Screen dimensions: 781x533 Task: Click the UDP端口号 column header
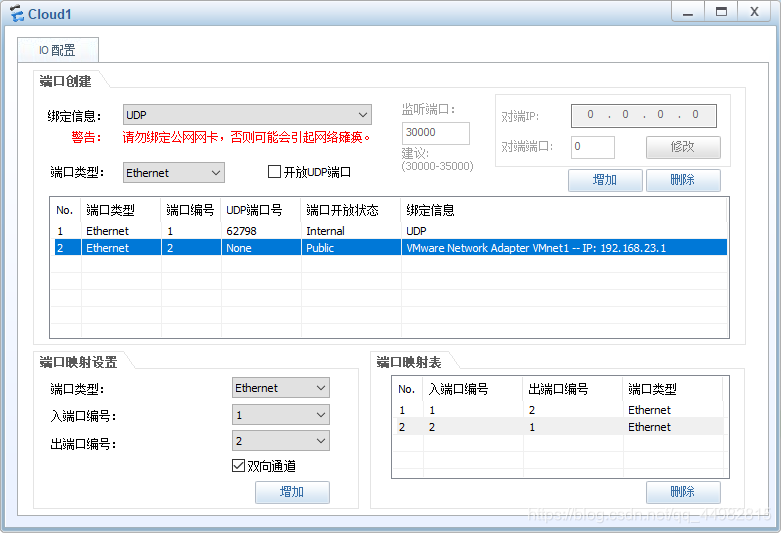tap(261, 210)
